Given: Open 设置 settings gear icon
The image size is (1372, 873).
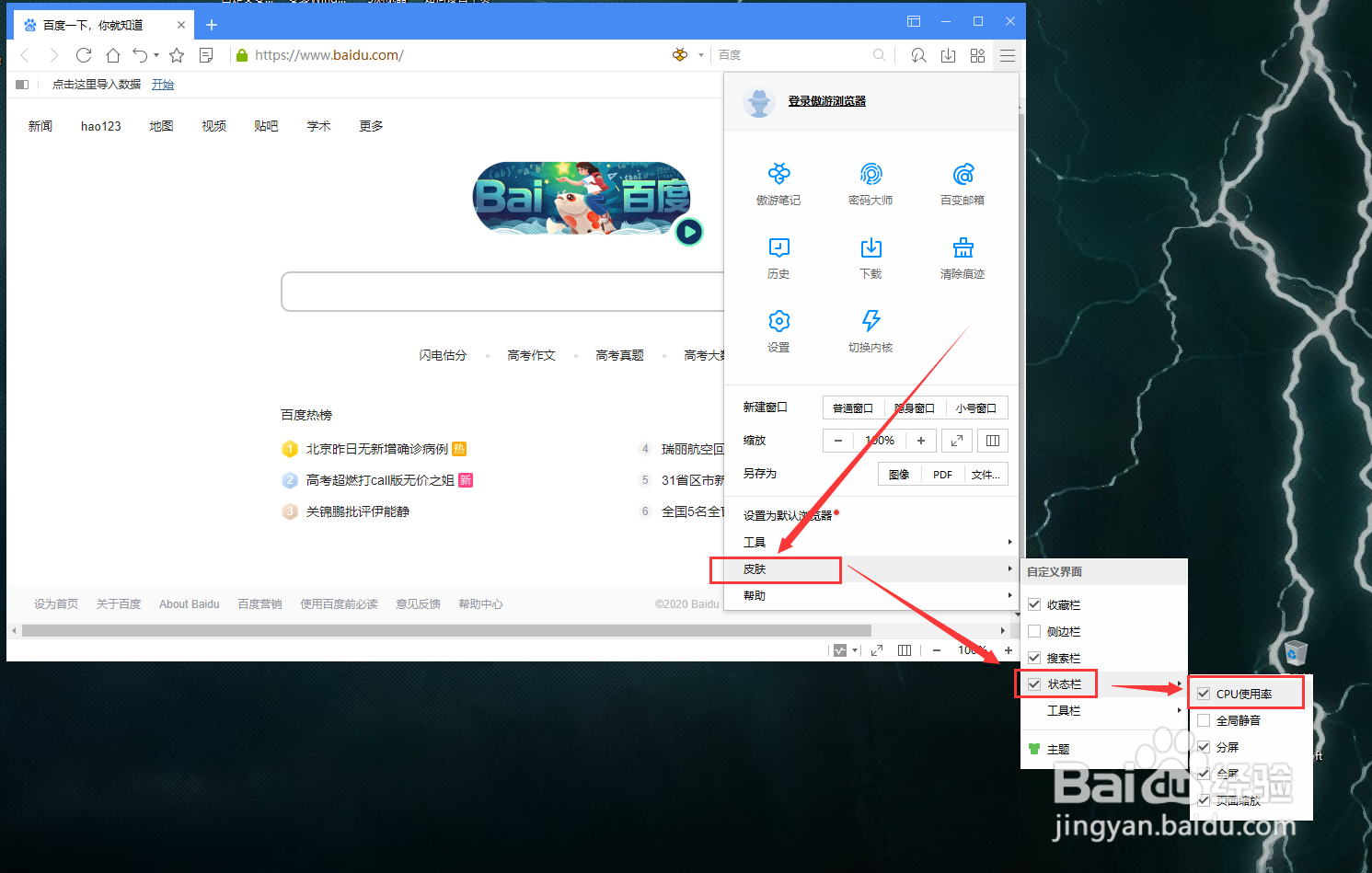Looking at the screenshot, I should [x=778, y=321].
